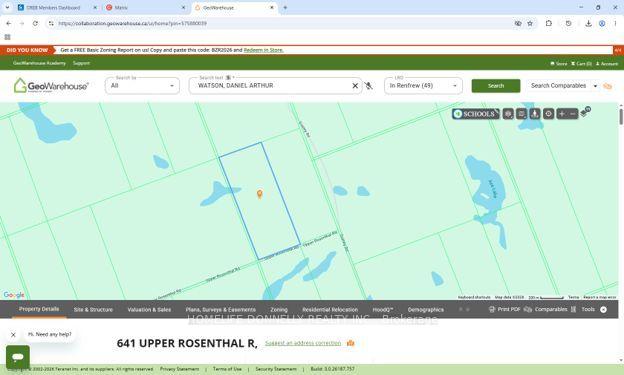Image resolution: width=624 pixels, height=375 pixels.
Task: Toggle the Schools map layer button
Action: [x=476, y=114]
